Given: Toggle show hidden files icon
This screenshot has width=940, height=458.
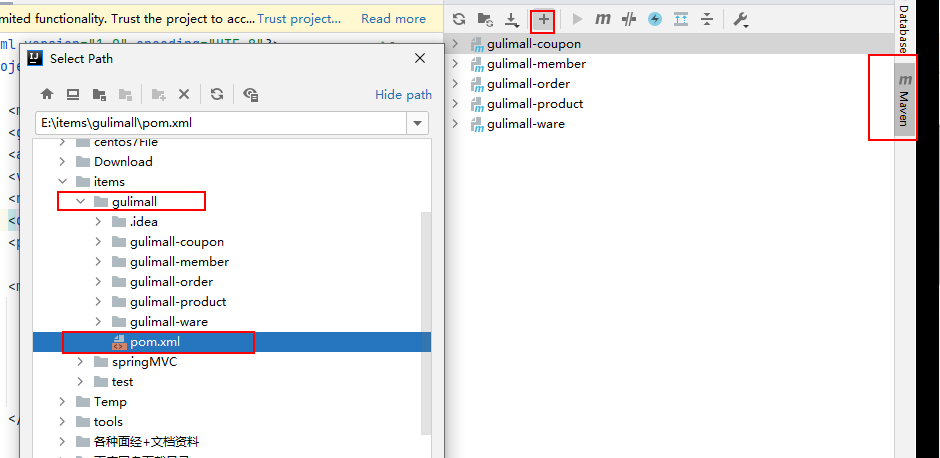Looking at the screenshot, I should [x=251, y=94].
